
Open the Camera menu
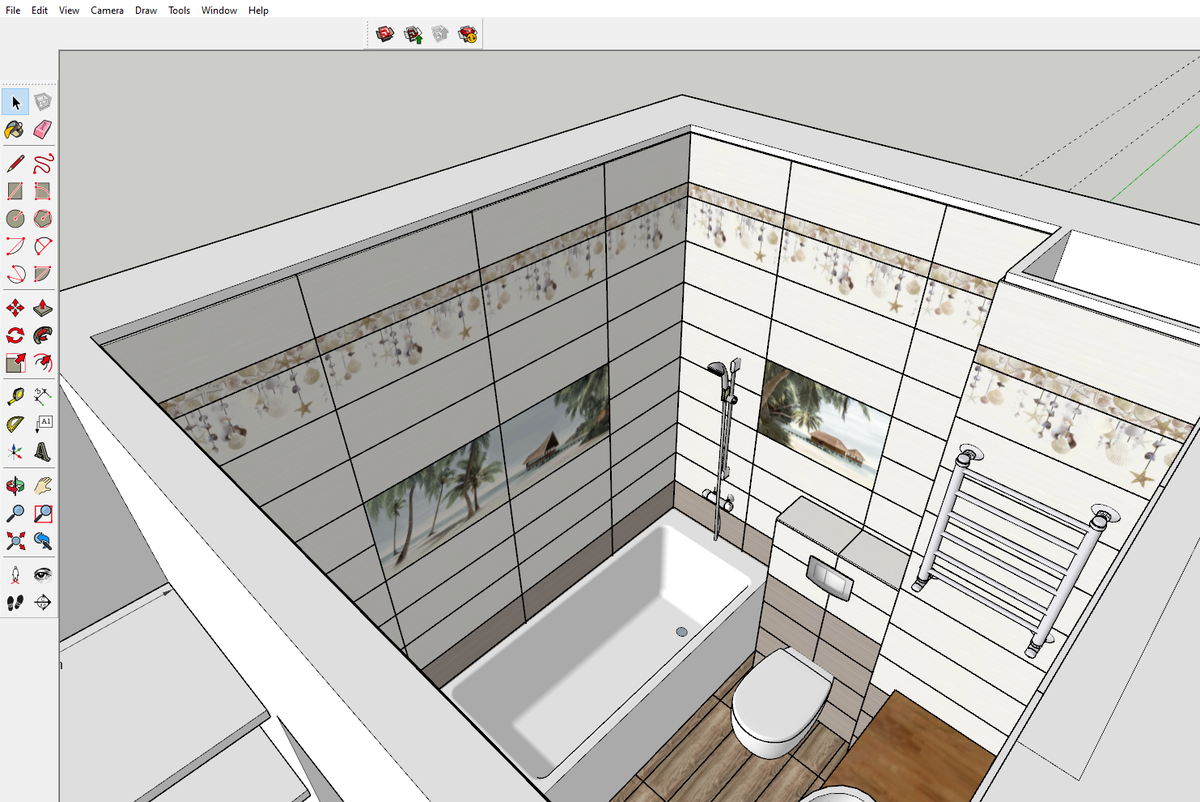(106, 10)
